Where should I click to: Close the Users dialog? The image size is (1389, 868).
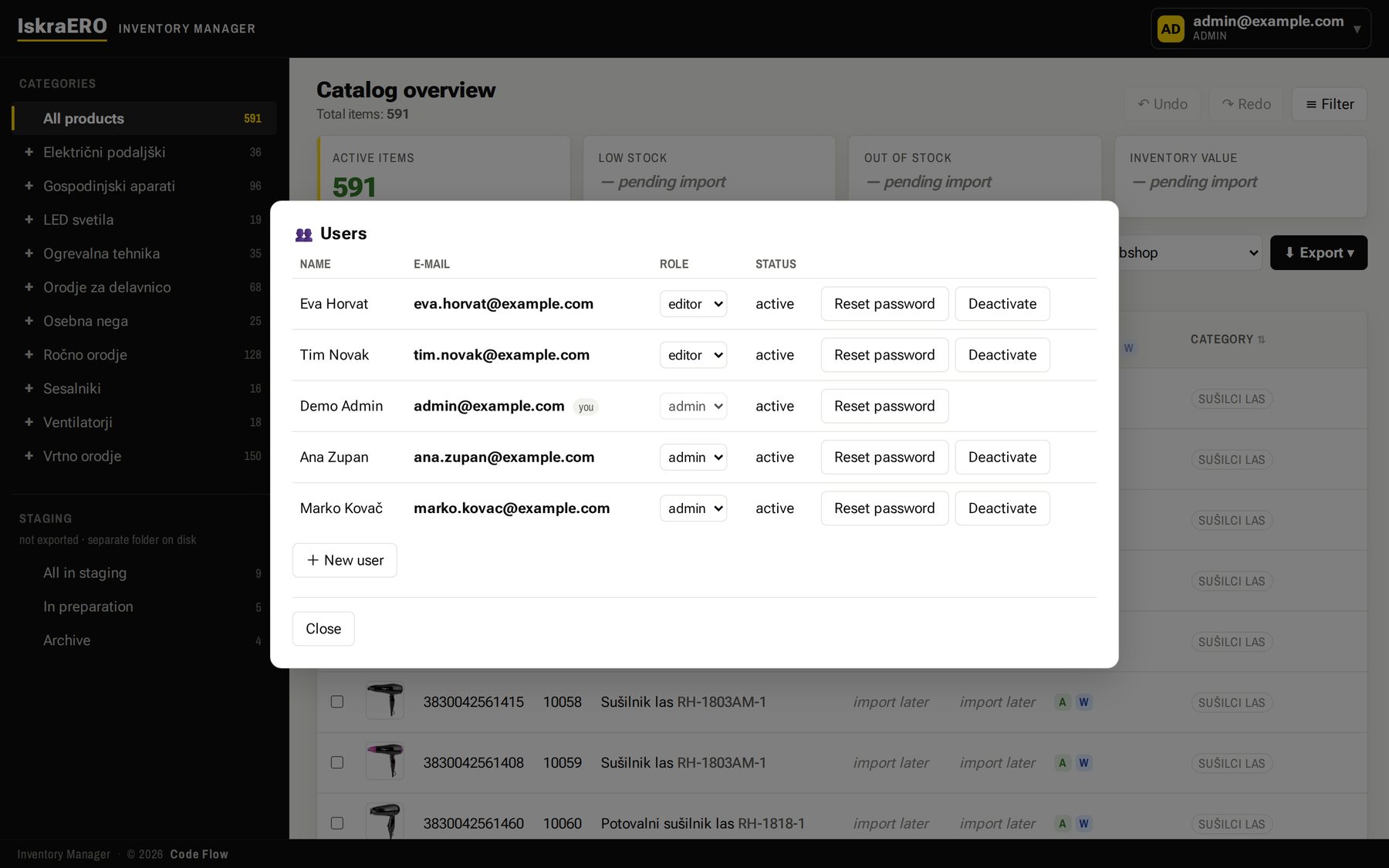point(323,629)
